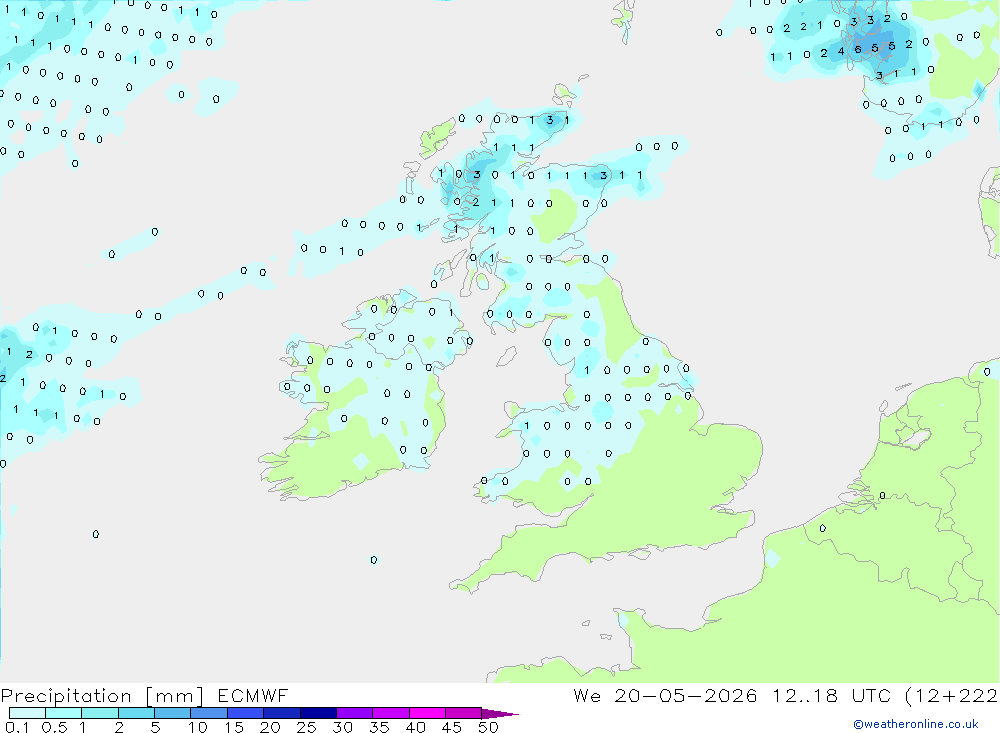This screenshot has width=1000, height=733.
Task: Click the lightest 0.1–0.5 mm legend swatch
Action: pos(27,713)
